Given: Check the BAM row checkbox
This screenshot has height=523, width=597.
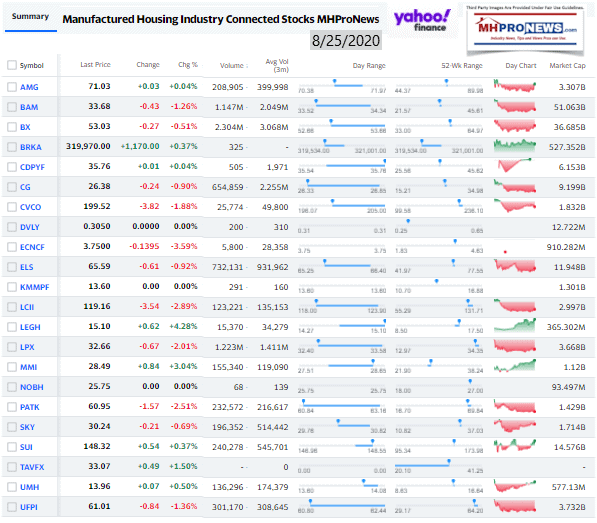Looking at the screenshot, I should coord(12,107).
